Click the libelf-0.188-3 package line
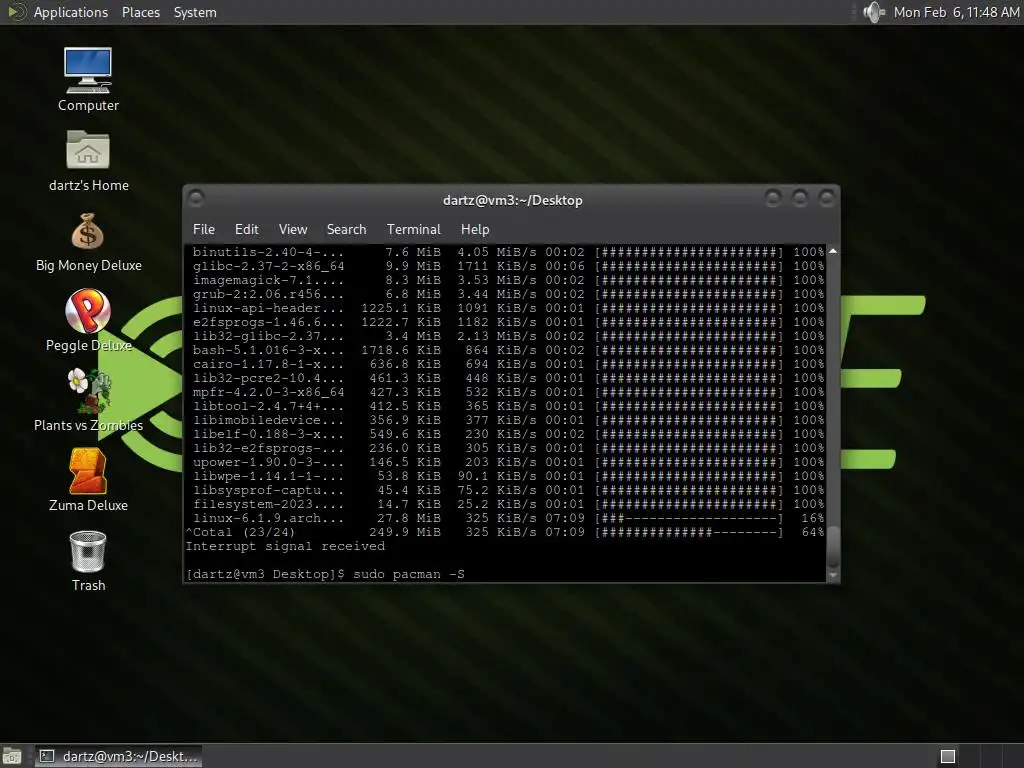The image size is (1024, 768). (x=508, y=434)
